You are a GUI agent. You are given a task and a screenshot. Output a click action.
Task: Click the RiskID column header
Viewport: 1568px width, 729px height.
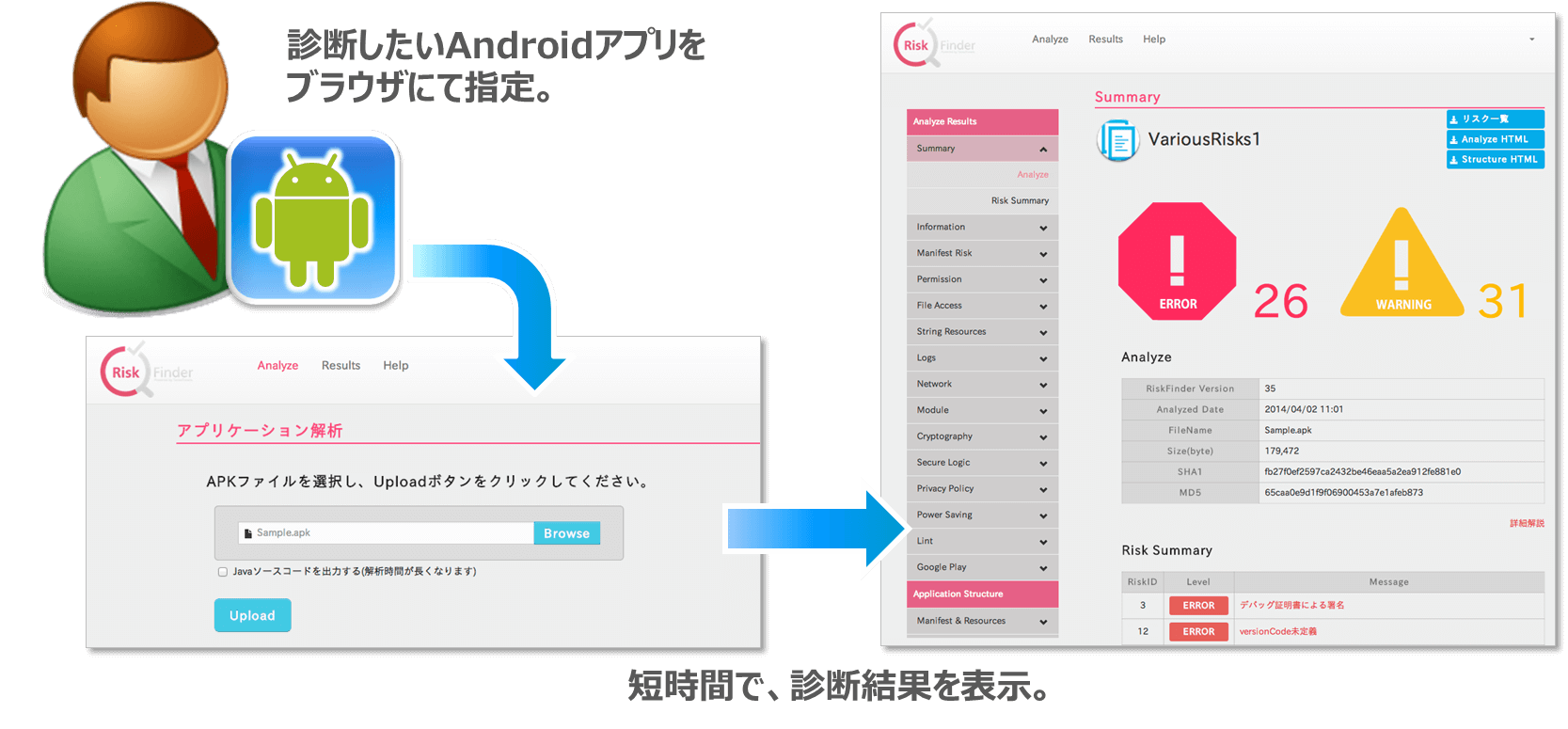click(x=1142, y=582)
